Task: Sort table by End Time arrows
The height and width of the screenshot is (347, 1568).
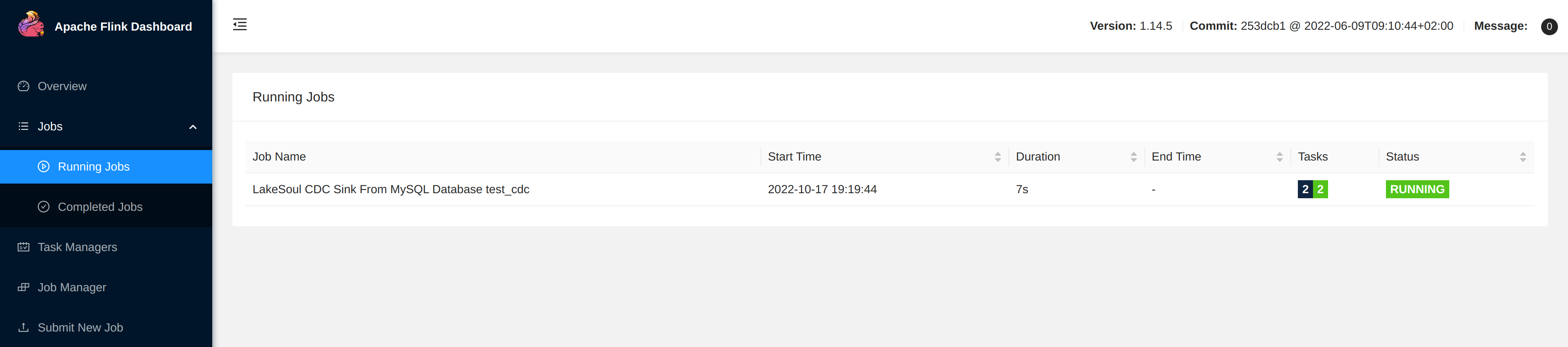Action: [x=1279, y=157]
